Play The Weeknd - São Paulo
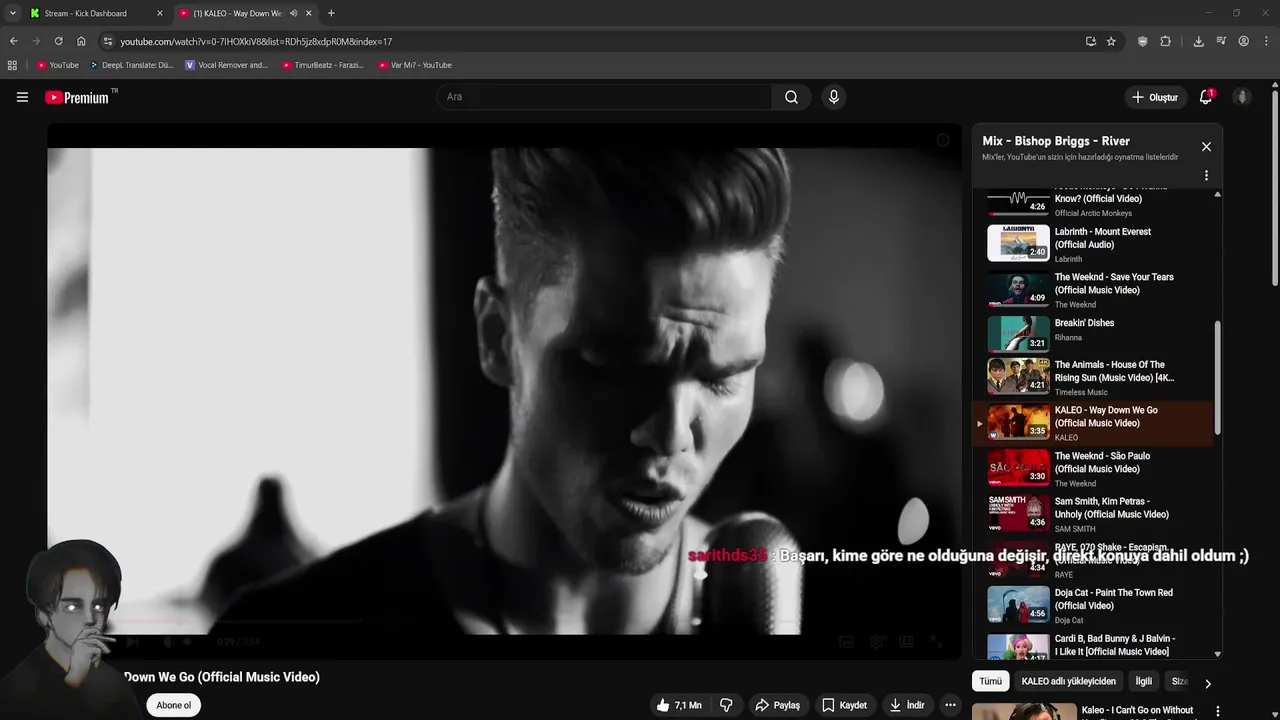 [x=1094, y=469]
